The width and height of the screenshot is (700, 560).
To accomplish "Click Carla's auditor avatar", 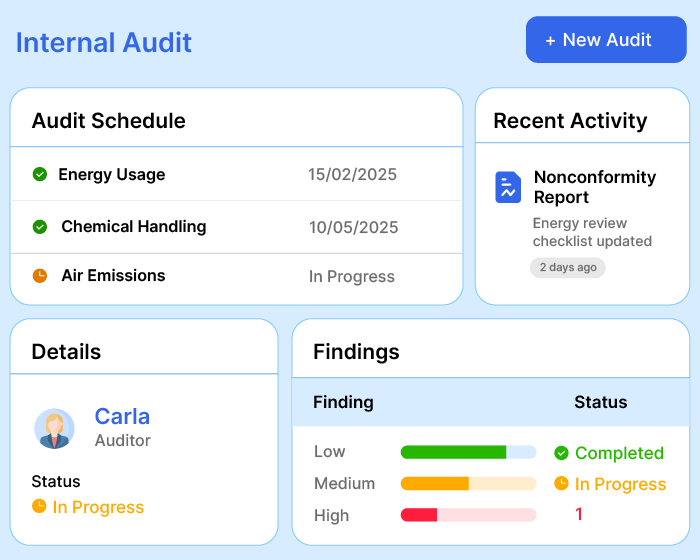I will tap(54, 428).
